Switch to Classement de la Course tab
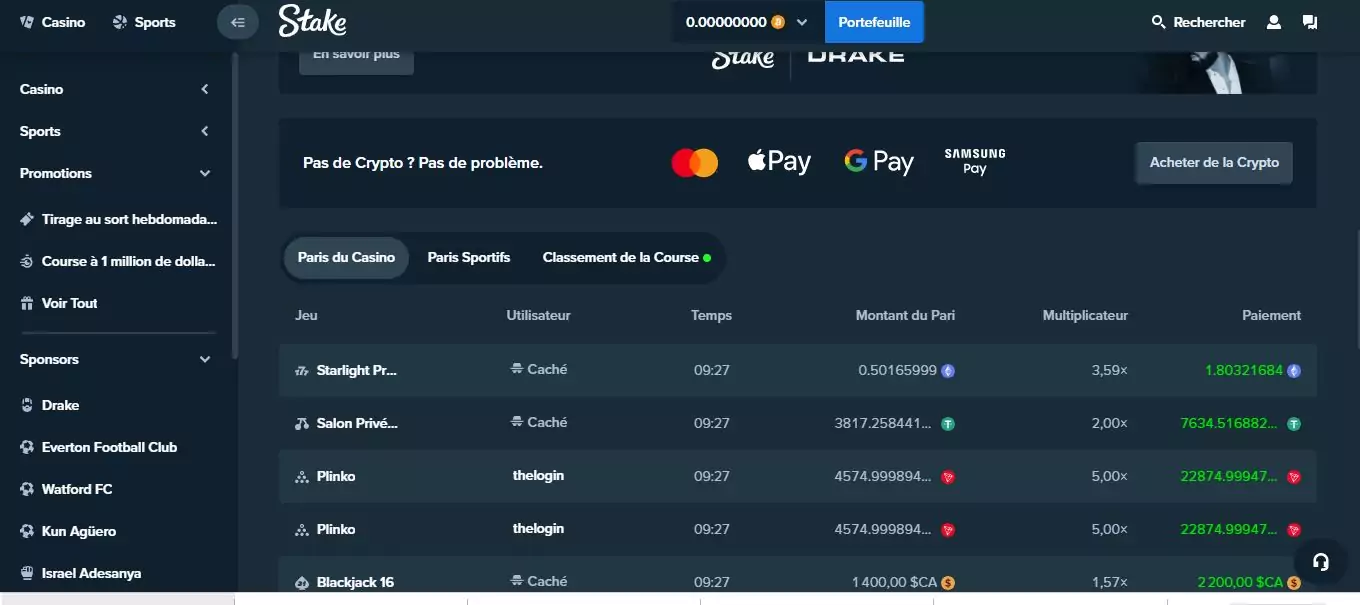 pyautogui.click(x=627, y=257)
